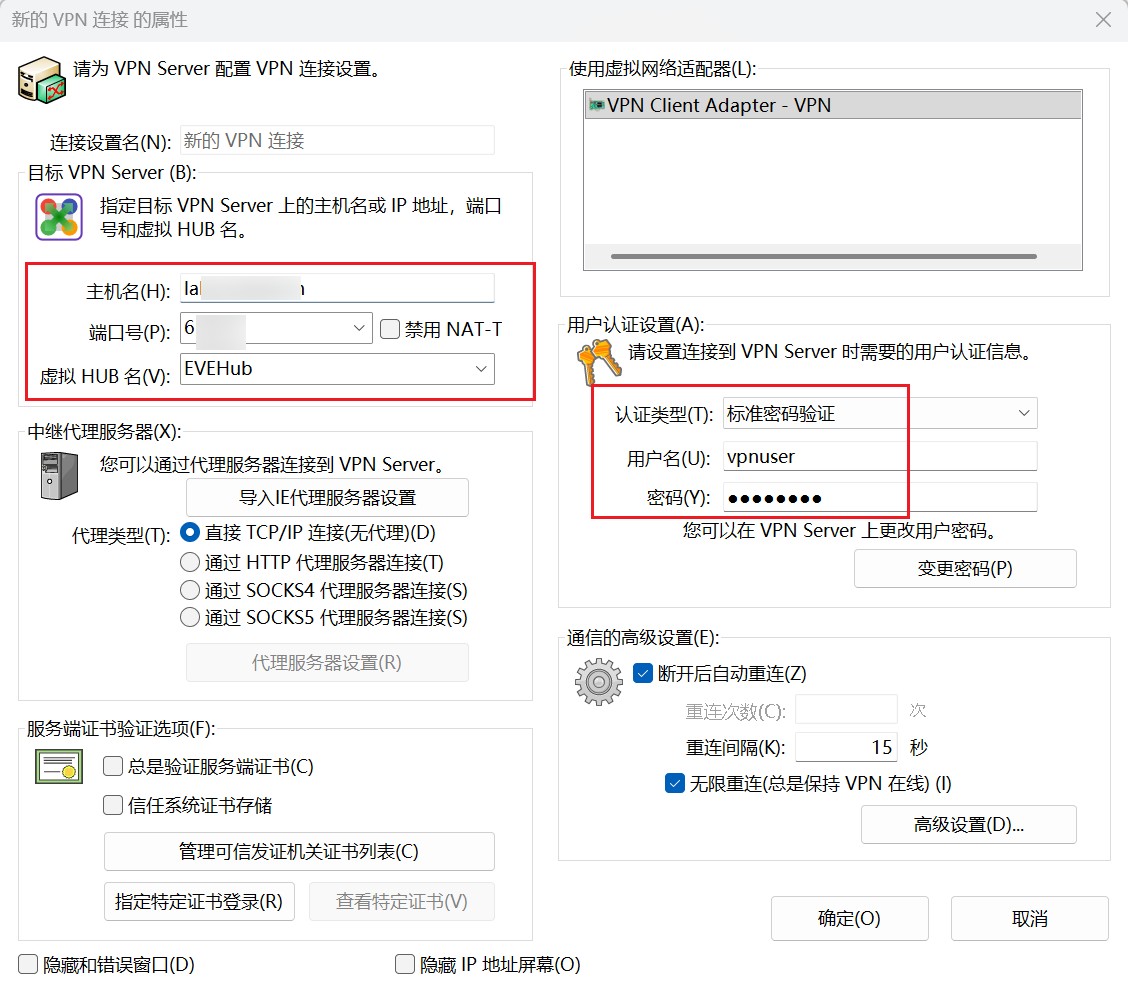The width and height of the screenshot is (1128, 984).
Task: Cancel the dialog with 取消 button
Action: coord(1029,919)
